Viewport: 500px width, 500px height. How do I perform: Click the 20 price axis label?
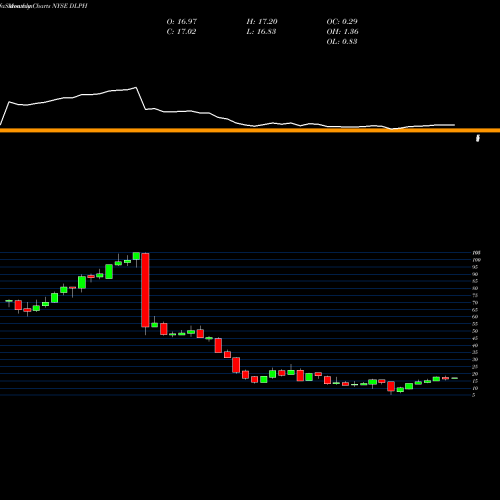pyautogui.click(x=475, y=374)
